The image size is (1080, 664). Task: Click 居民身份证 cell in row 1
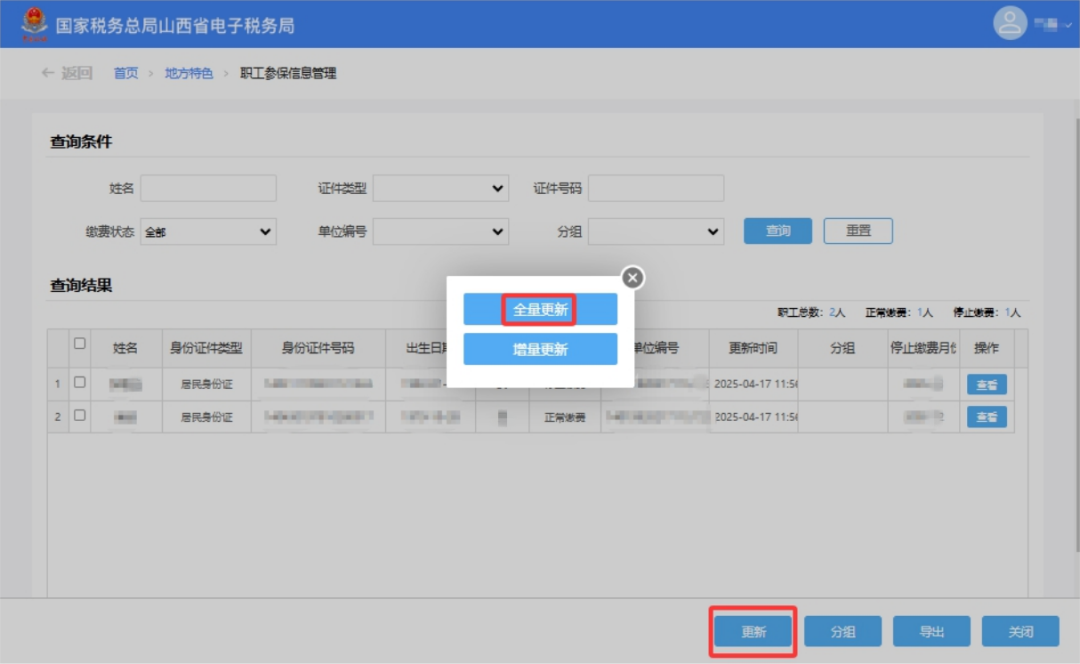[207, 384]
